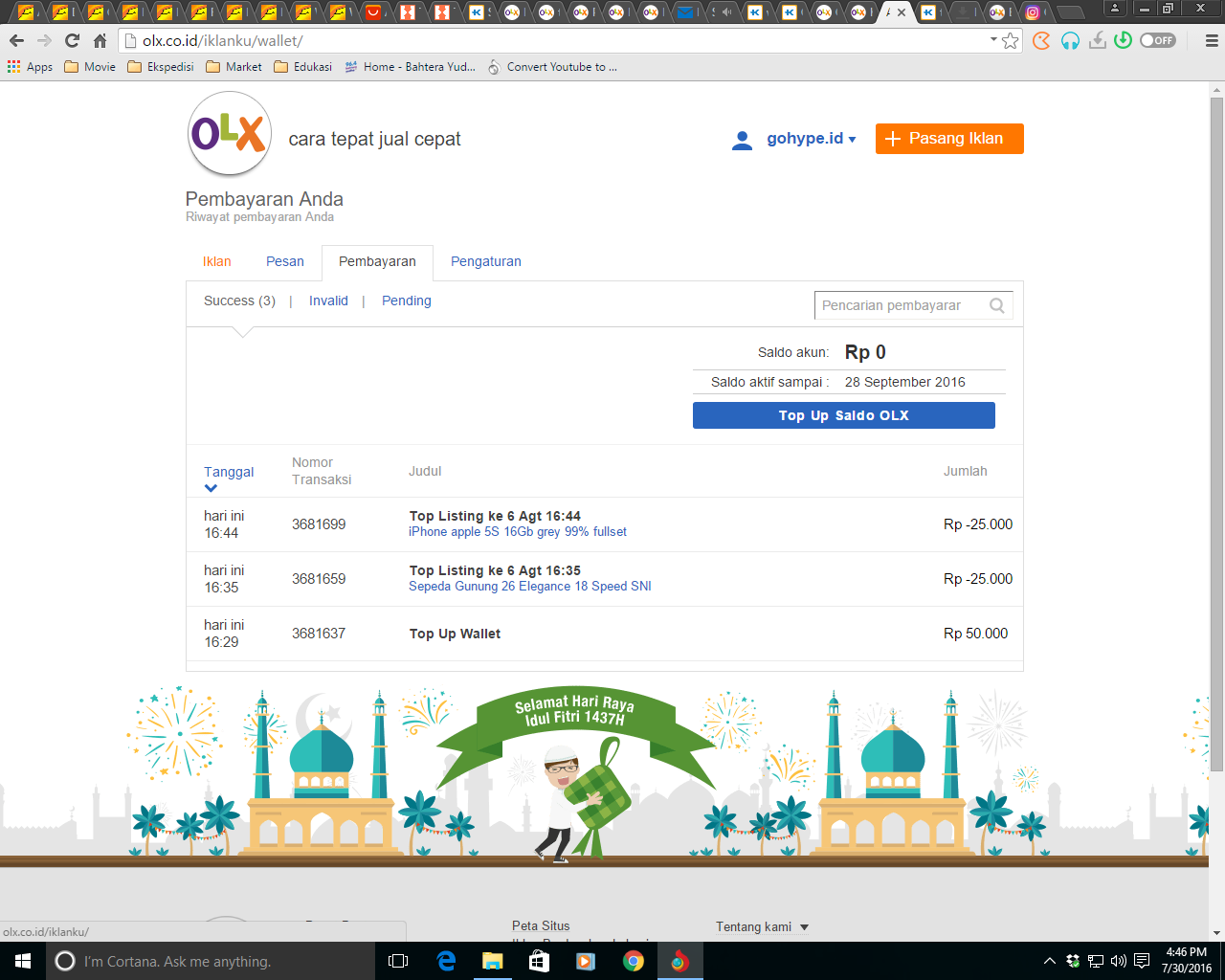Go back with the browser back arrow

point(16,41)
